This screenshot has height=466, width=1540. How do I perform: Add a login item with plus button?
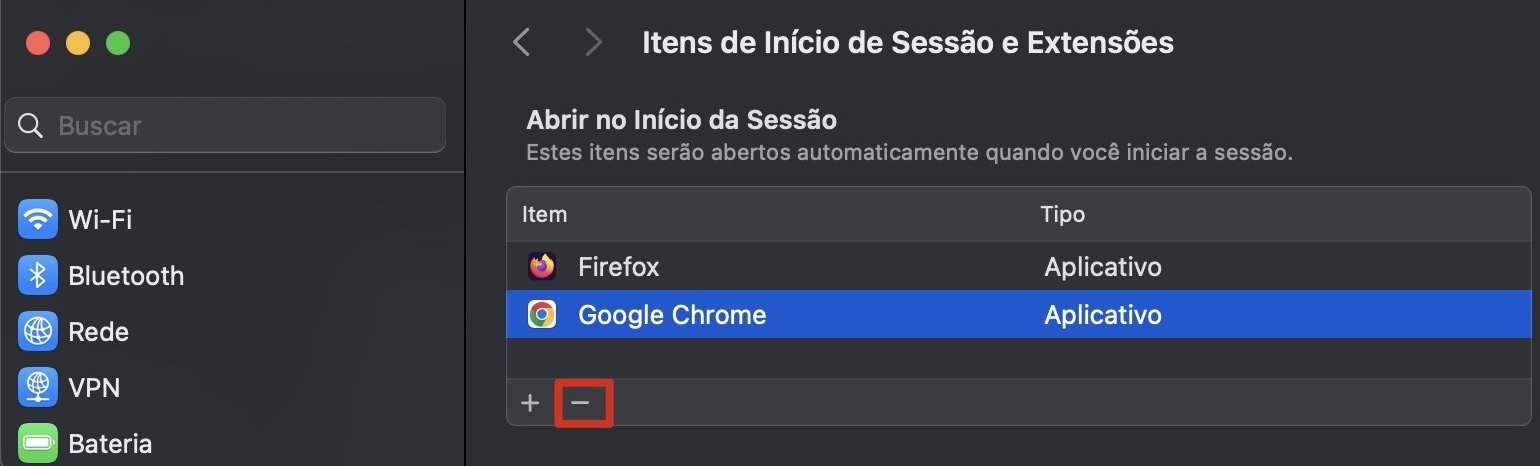coord(530,403)
